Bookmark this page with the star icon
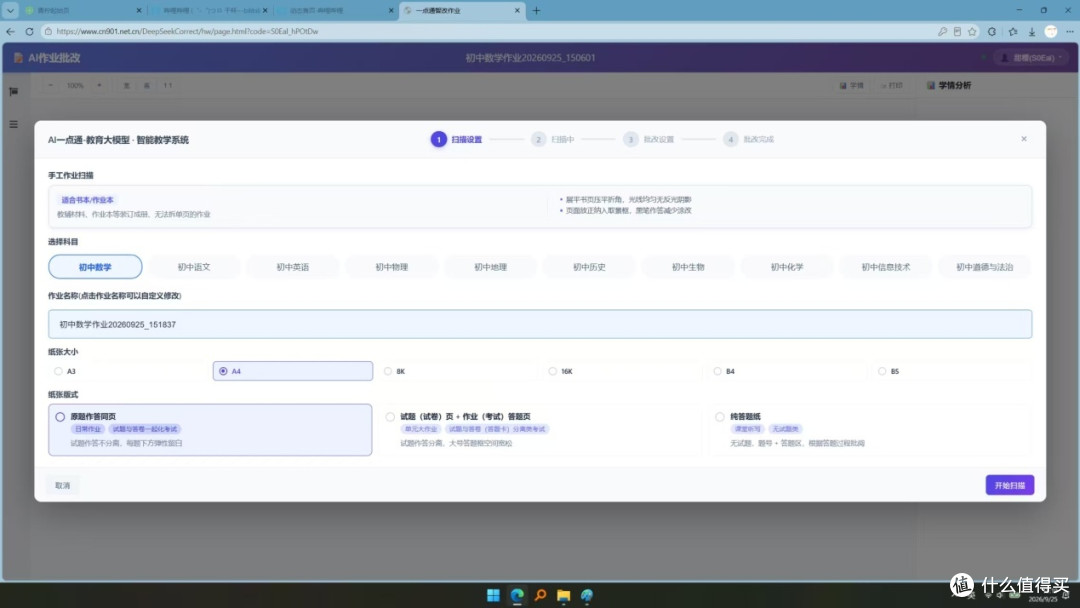Viewport: 1080px width, 608px height. (972, 32)
